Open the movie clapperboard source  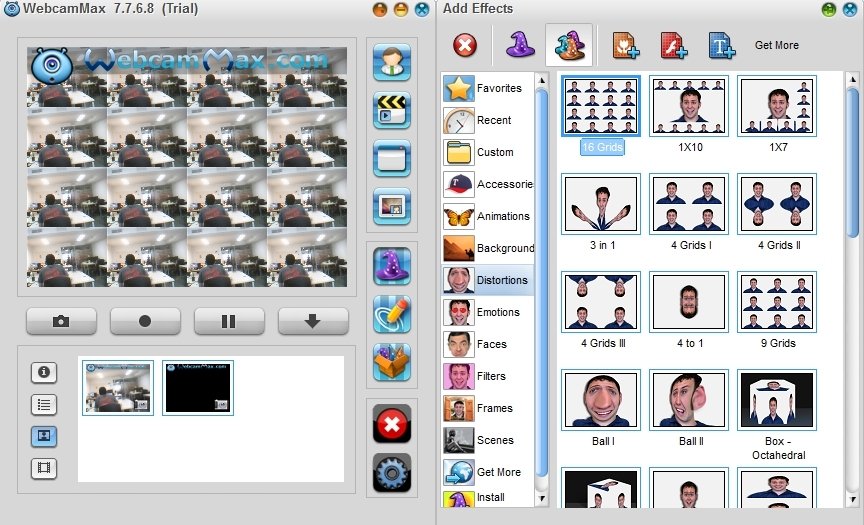tap(392, 110)
